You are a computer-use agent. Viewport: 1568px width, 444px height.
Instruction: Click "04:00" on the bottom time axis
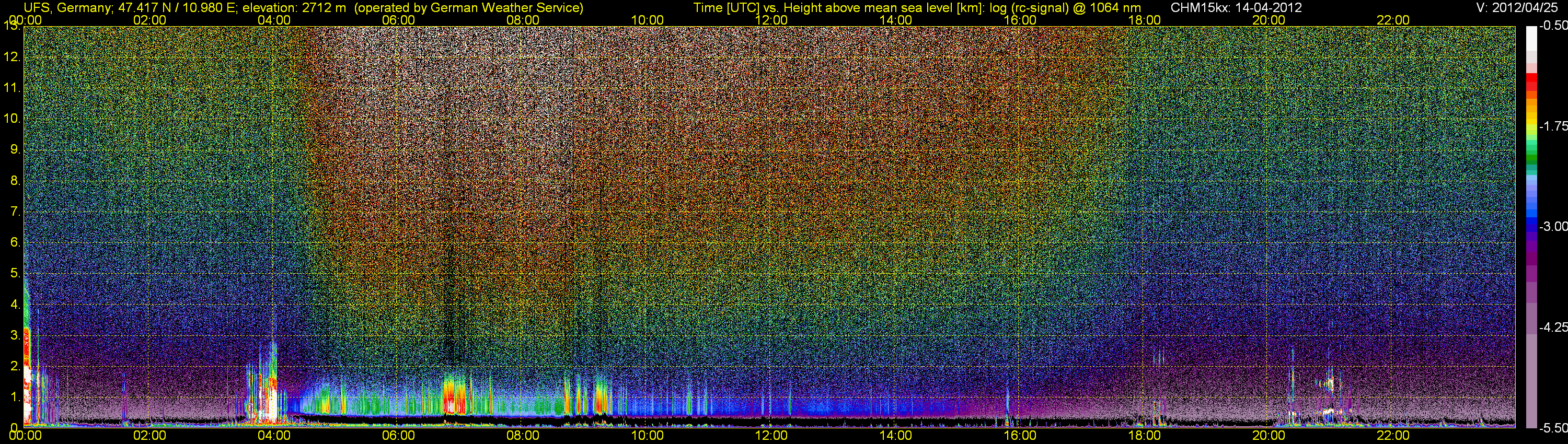pos(274,436)
